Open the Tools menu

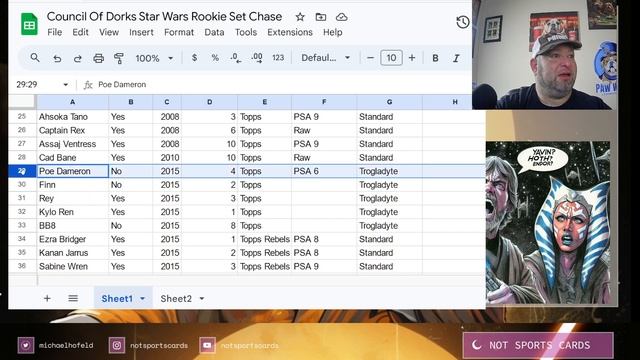[246, 32]
